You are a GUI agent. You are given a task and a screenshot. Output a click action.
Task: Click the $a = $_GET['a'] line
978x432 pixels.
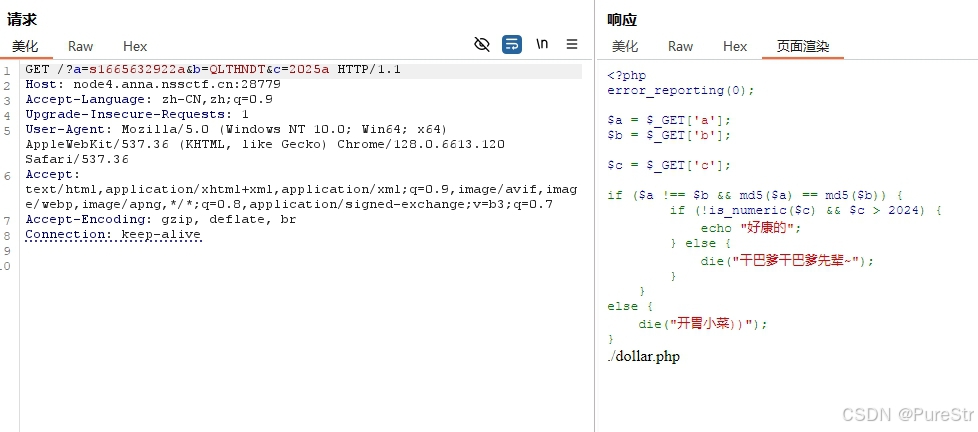[669, 120]
